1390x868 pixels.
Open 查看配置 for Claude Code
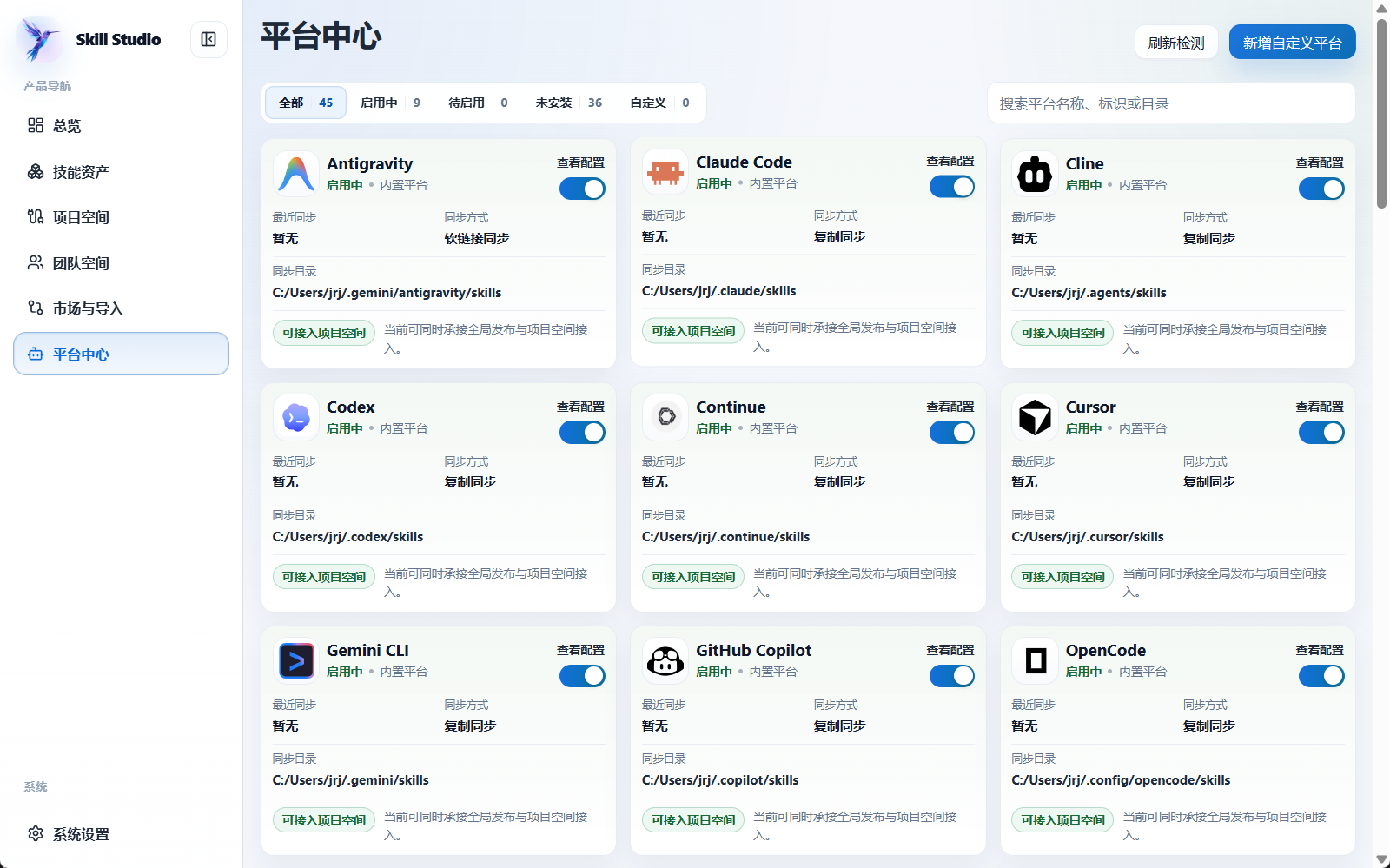(950, 161)
